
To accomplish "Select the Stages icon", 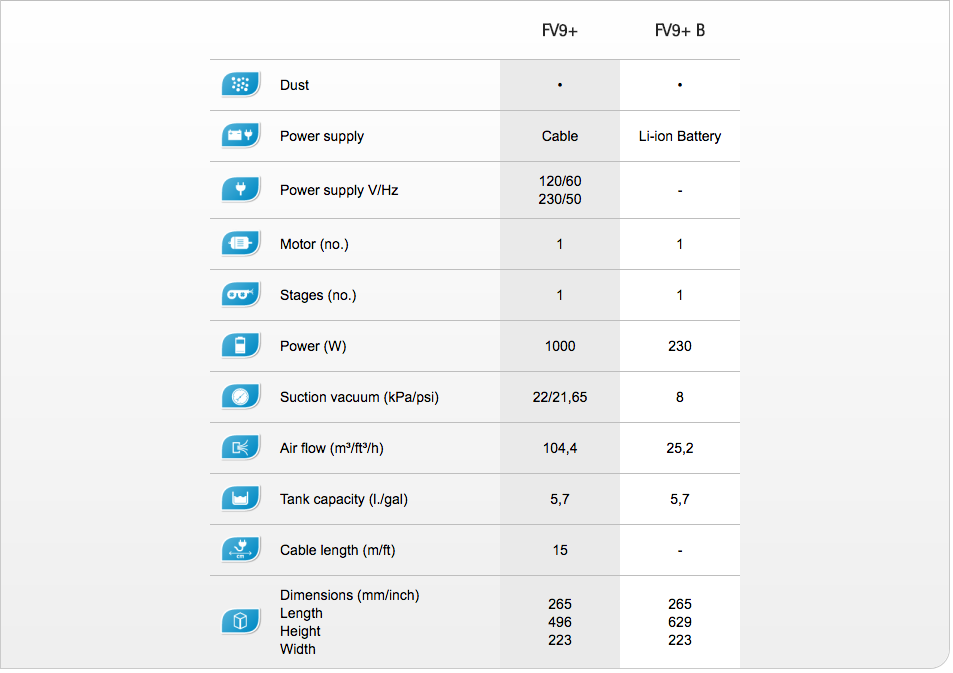I will (x=241, y=295).
